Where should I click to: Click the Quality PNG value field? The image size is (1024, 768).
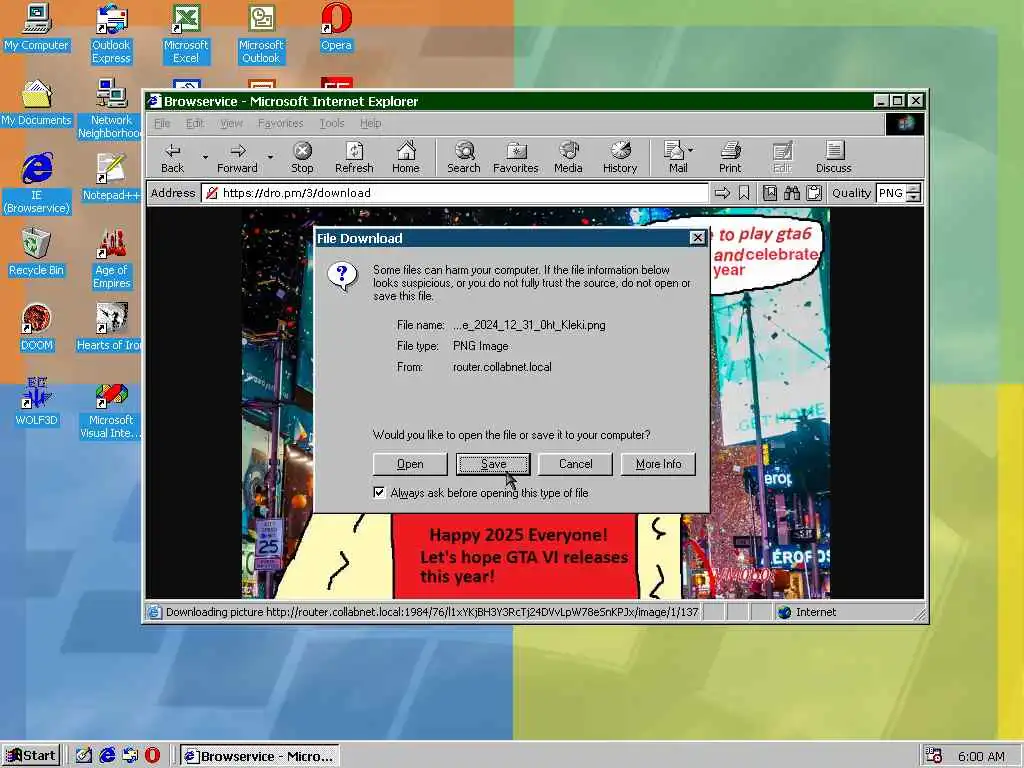click(x=891, y=193)
